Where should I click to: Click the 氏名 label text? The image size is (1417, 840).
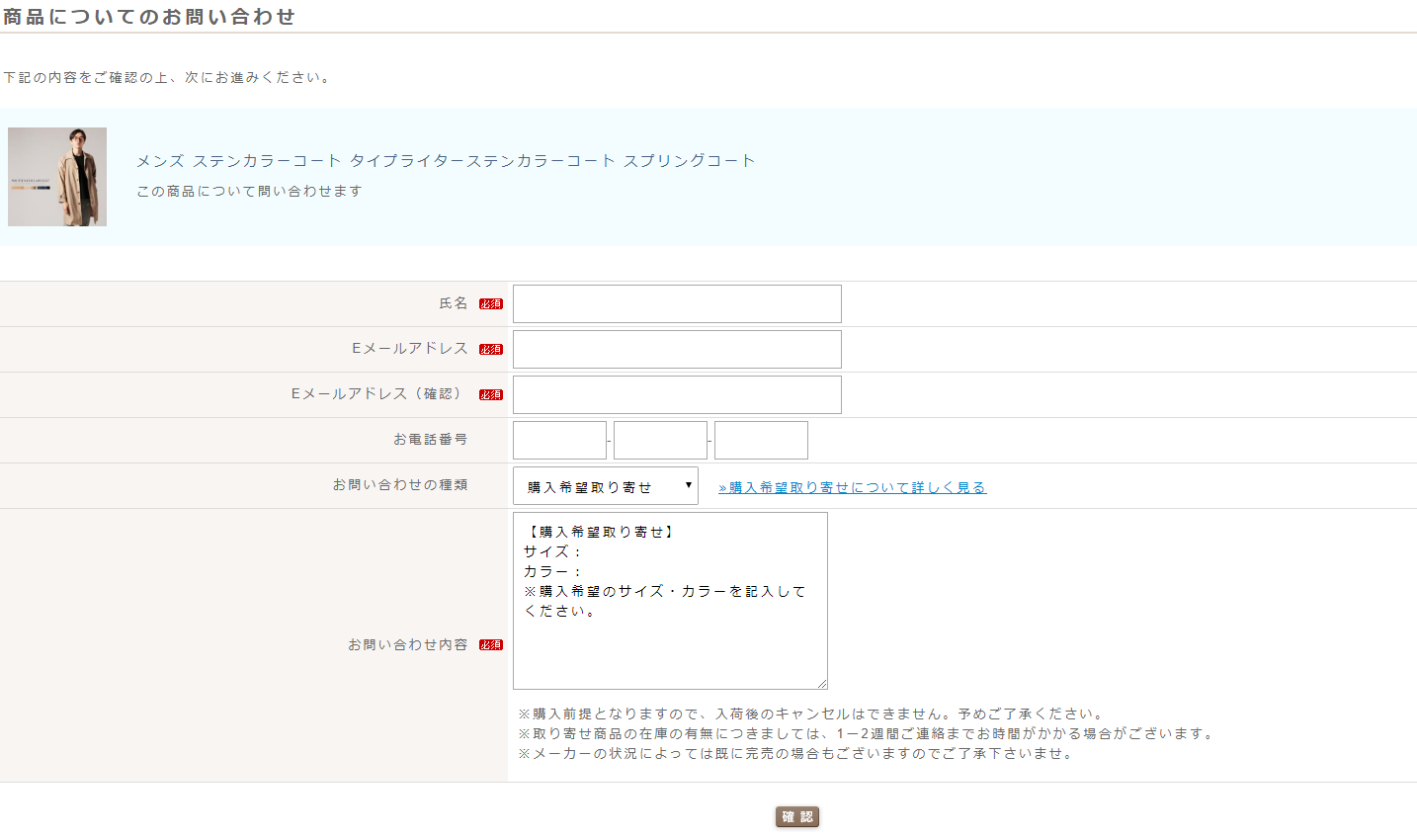[x=454, y=303]
